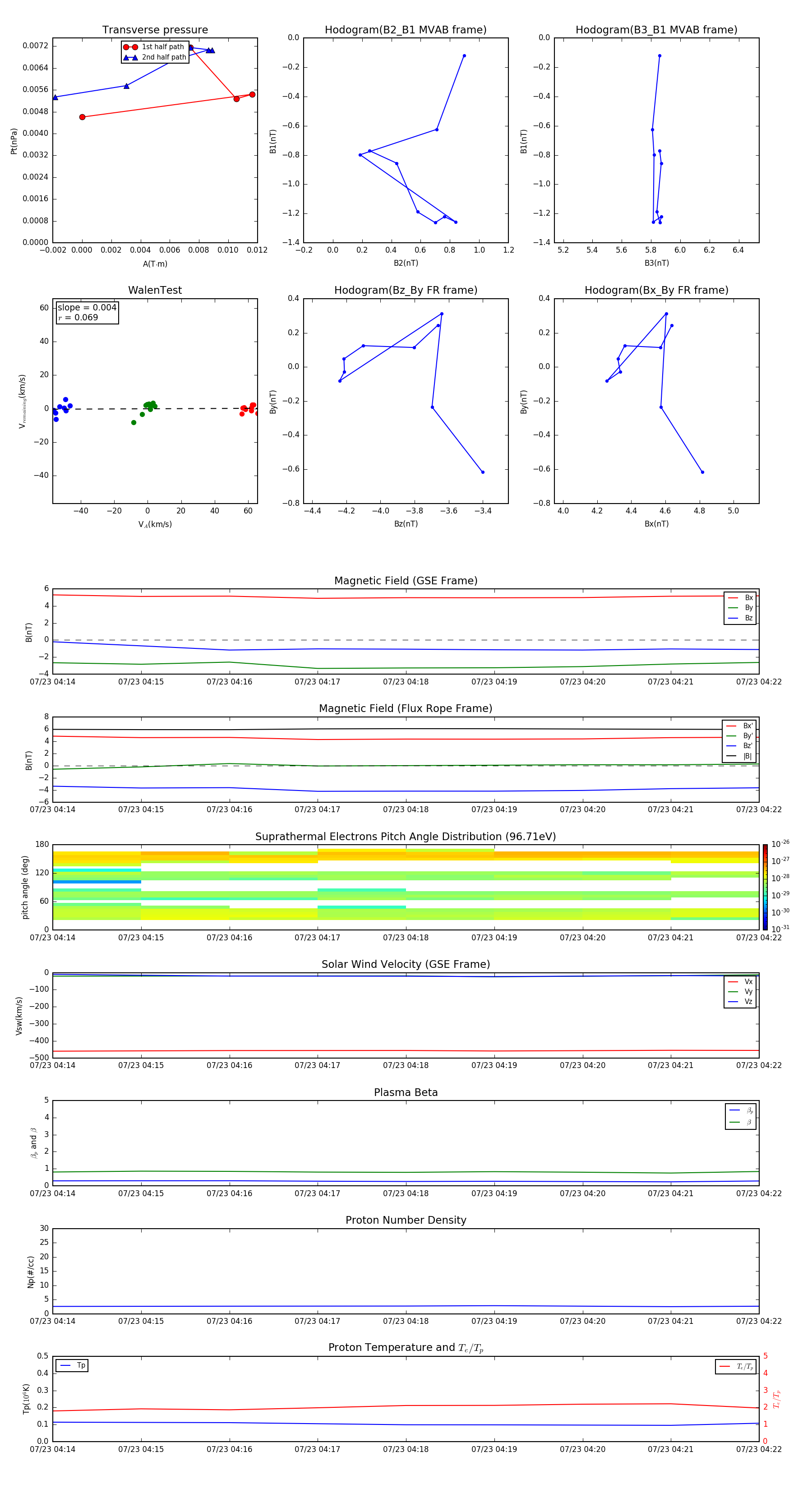The width and height of the screenshot is (812, 1489).
Task: Click the "V_remaining(km/s)" y-axis label
Action: pyautogui.click(x=23, y=401)
